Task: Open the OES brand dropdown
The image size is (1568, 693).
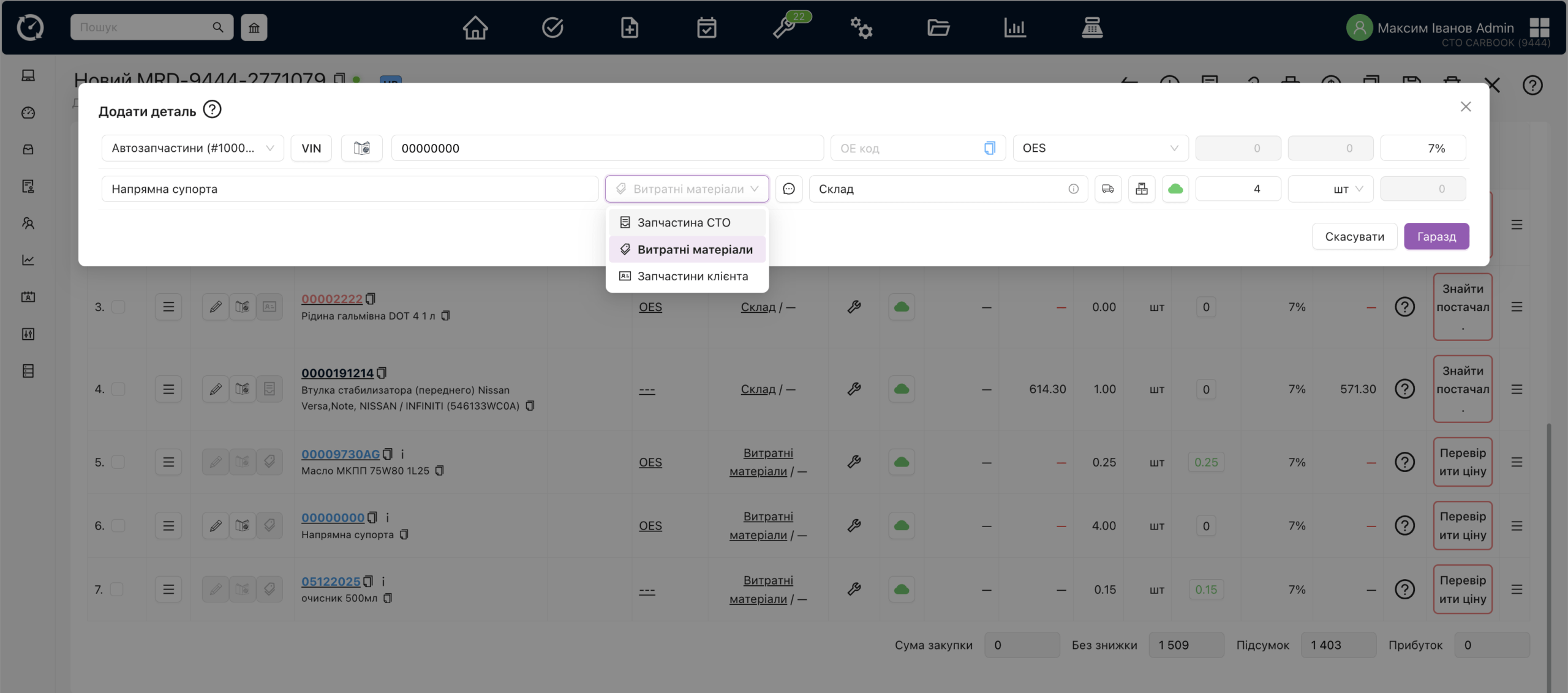Action: pos(1100,148)
